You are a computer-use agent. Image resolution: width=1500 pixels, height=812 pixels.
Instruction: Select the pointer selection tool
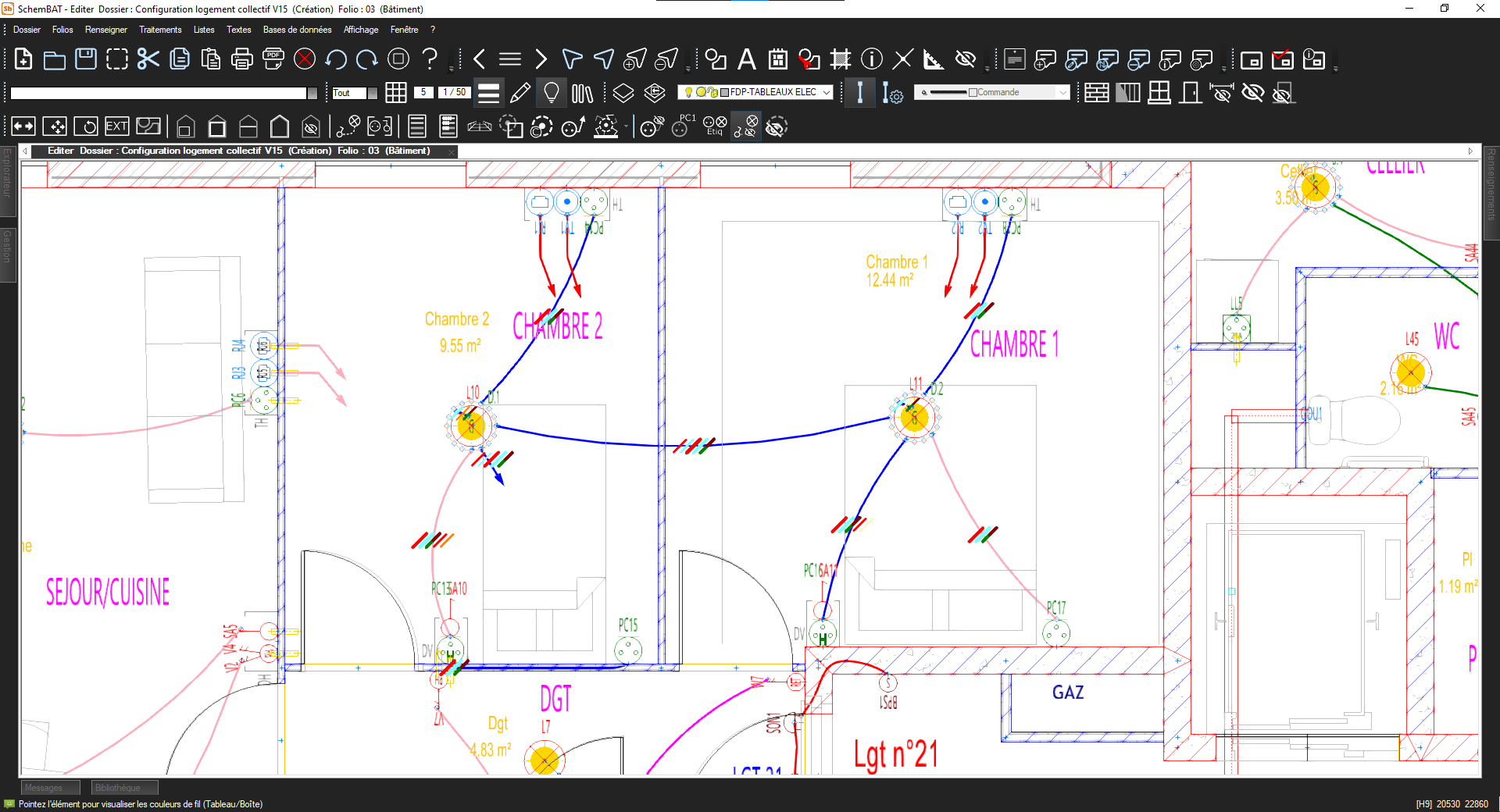573,59
